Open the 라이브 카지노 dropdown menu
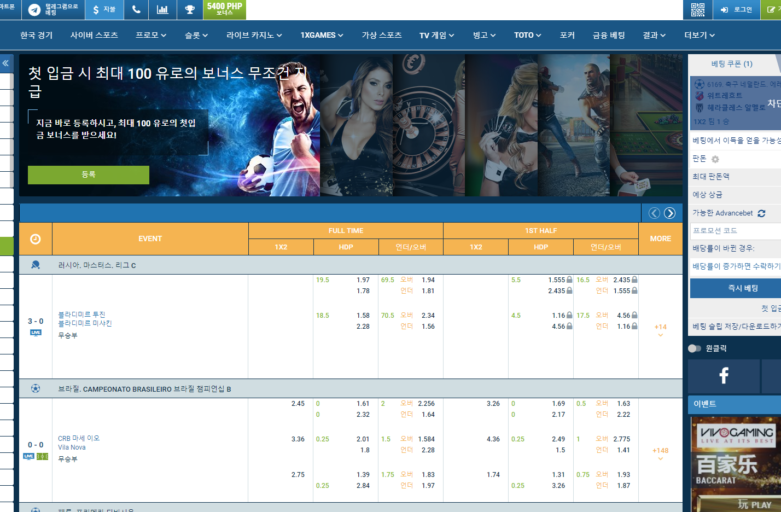 (x=254, y=35)
